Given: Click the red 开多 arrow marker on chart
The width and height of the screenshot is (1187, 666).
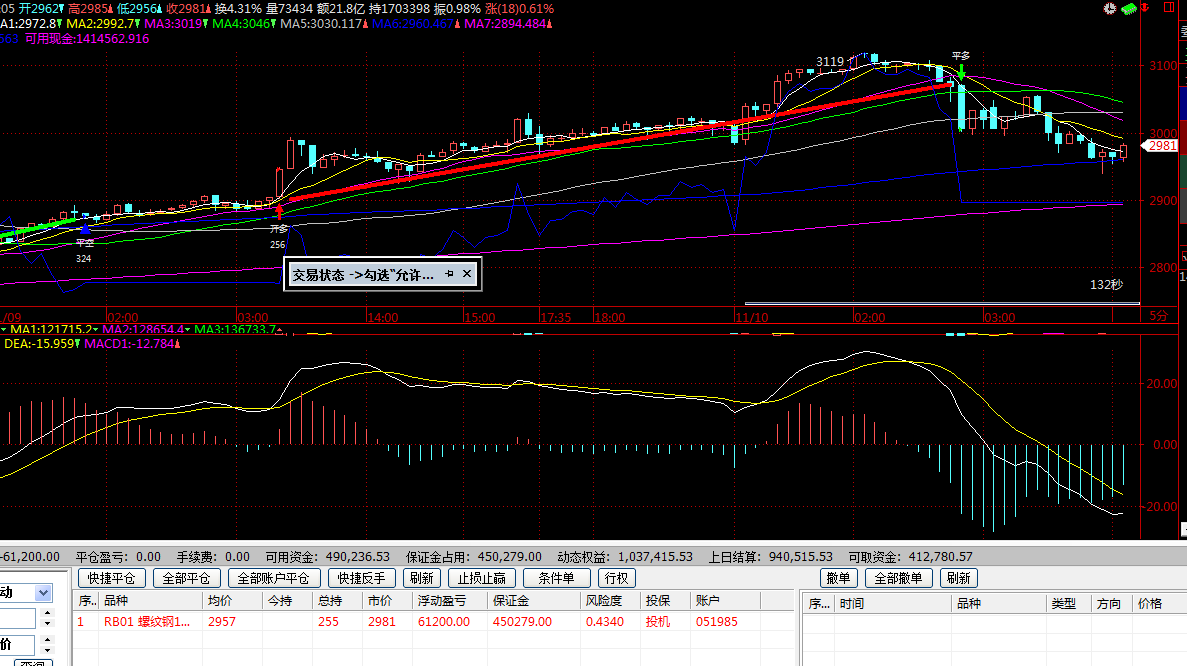Looking at the screenshot, I should point(279,212).
